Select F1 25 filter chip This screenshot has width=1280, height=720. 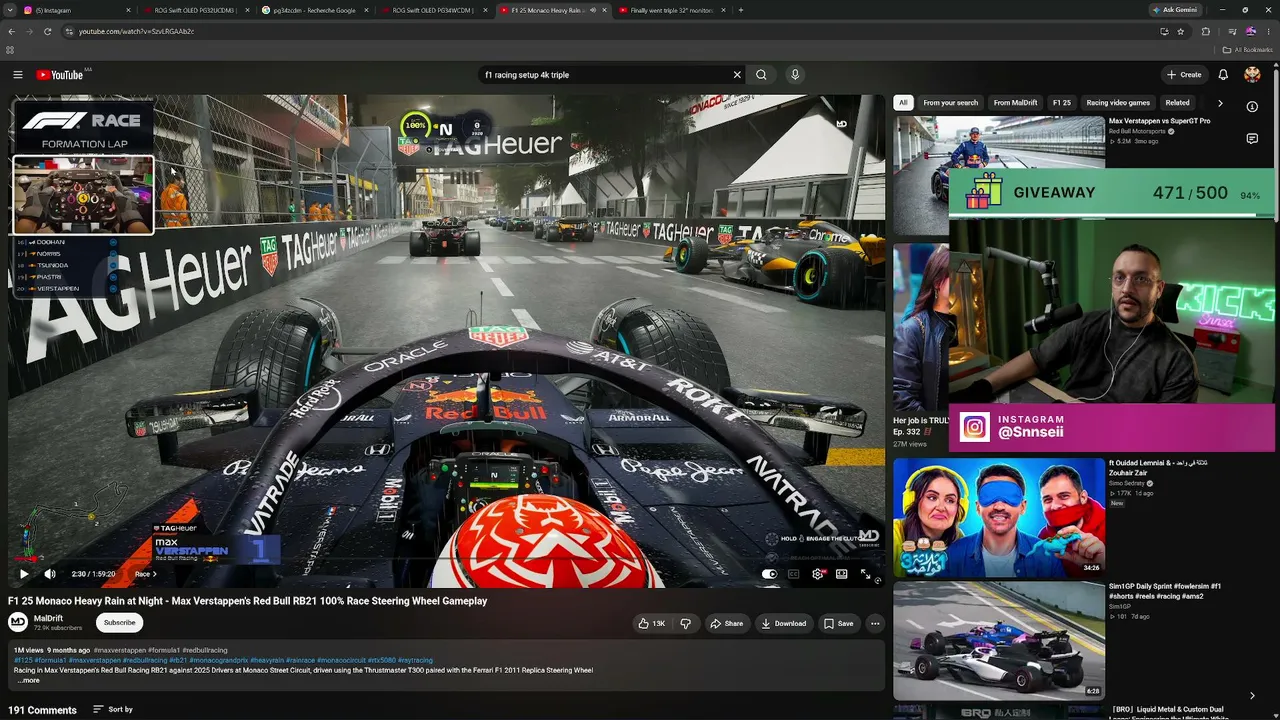[x=1062, y=102]
